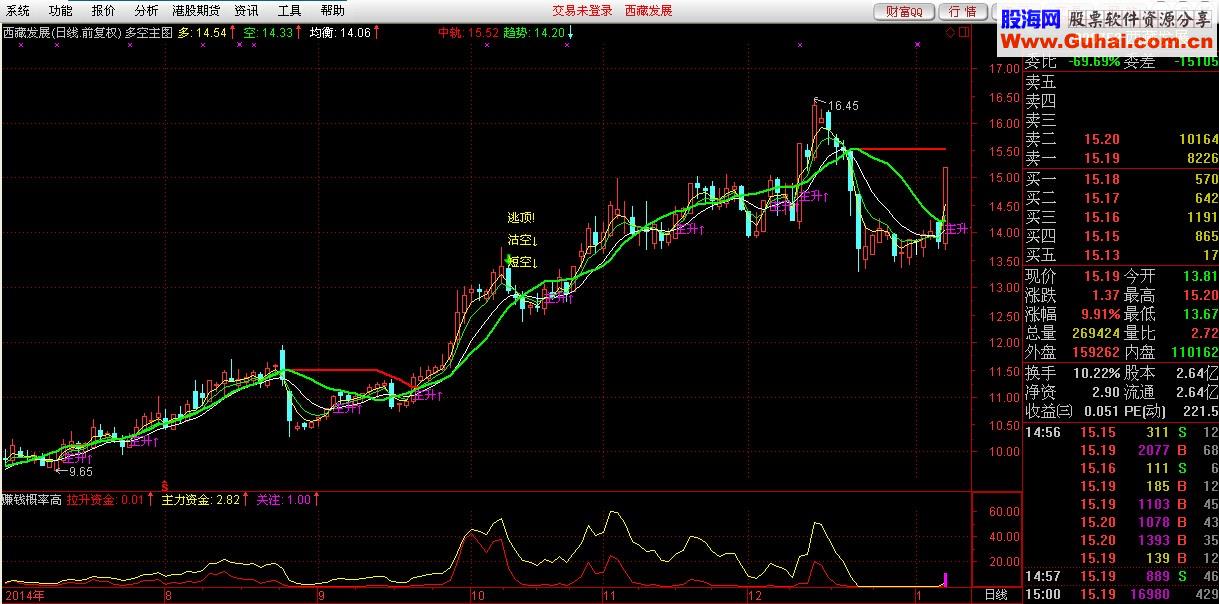The height and width of the screenshot is (604, 1219).
Task: Click the 沽空 signal label on chart
Action: coord(522,240)
